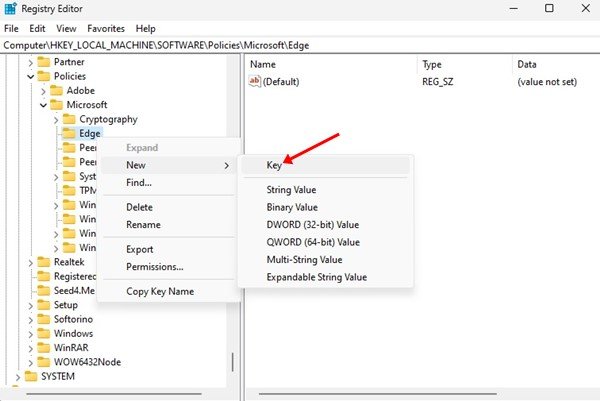Open the Help menu
The image size is (600, 401).
click(145, 29)
